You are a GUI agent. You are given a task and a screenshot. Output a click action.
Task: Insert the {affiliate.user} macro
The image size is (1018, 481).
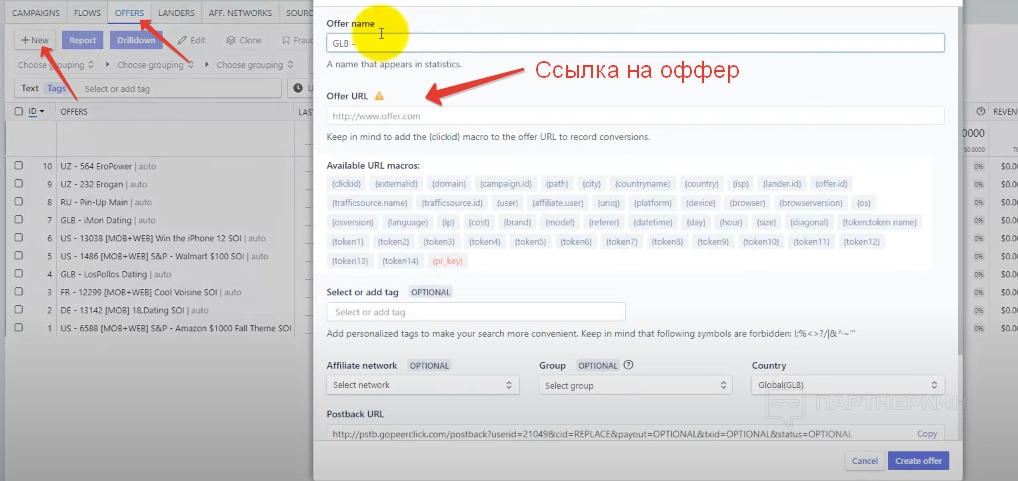pyautogui.click(x=558, y=203)
